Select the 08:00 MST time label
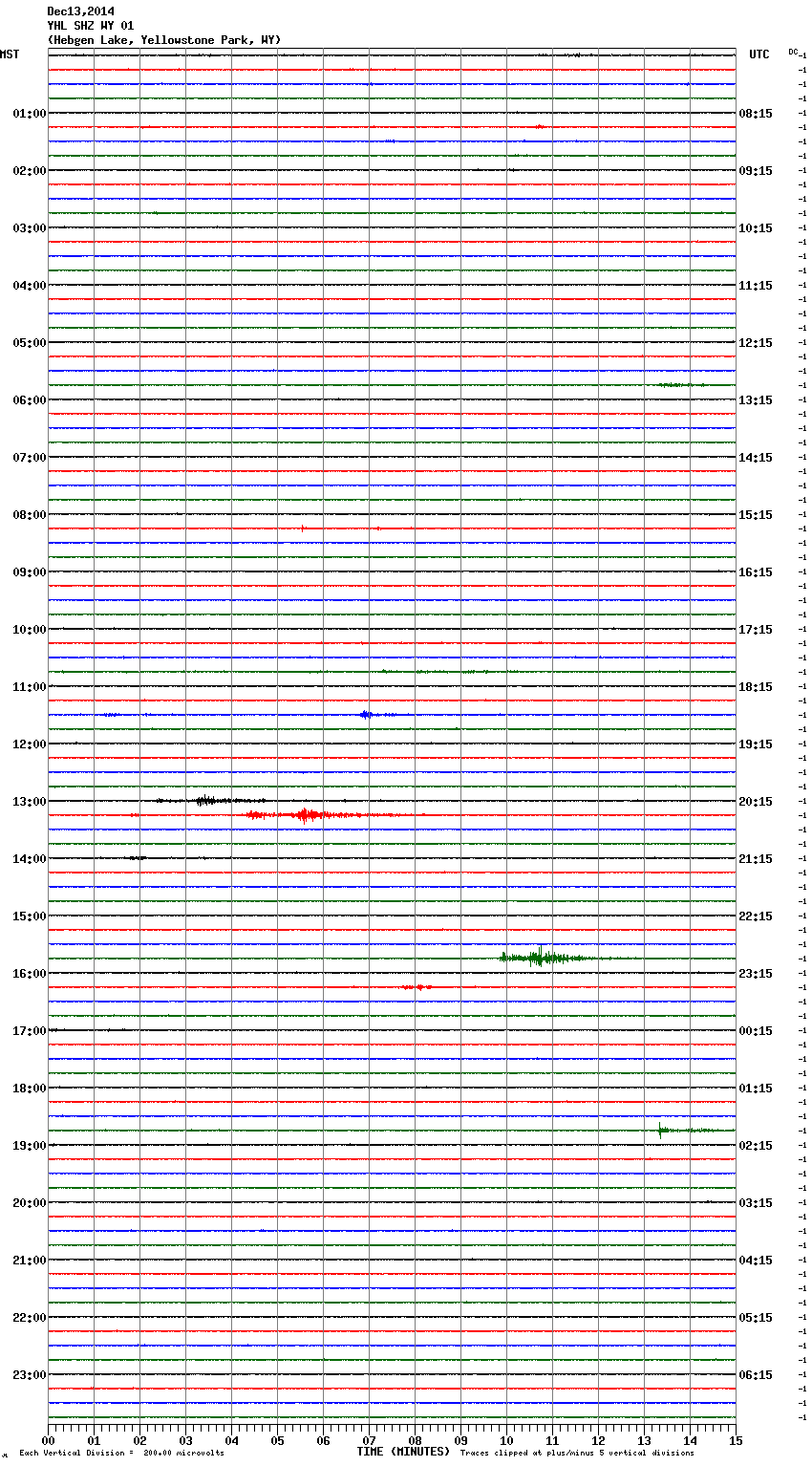Image resolution: width=812 pixels, height=1466 pixels. [x=30, y=515]
